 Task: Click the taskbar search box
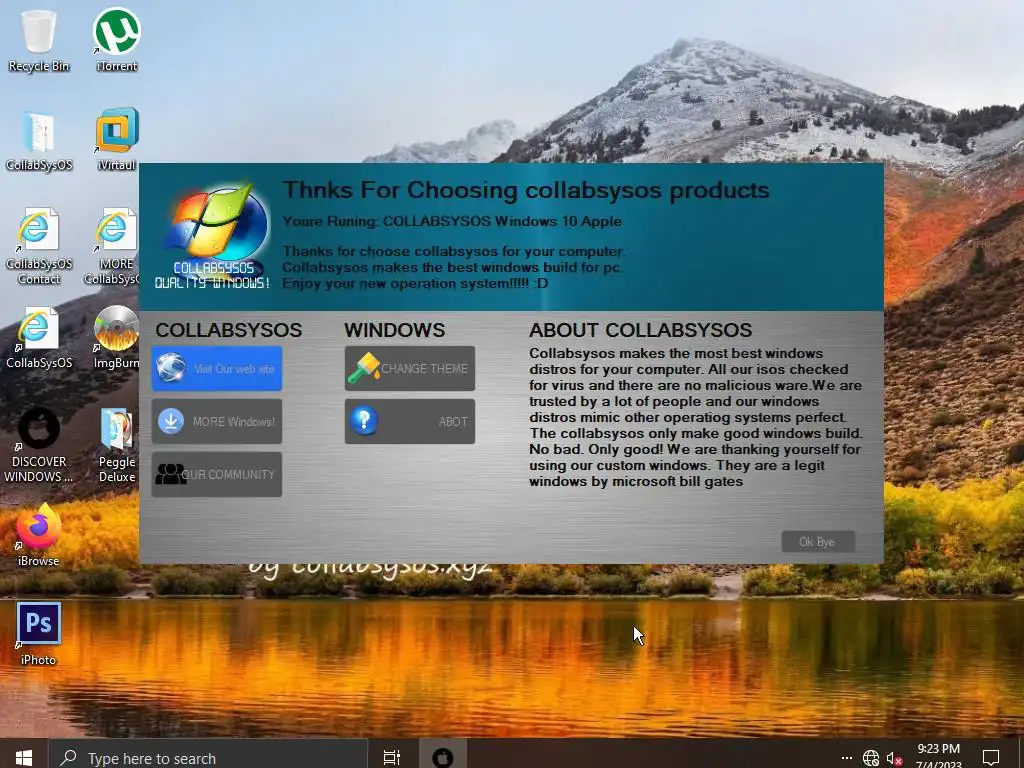point(208,756)
